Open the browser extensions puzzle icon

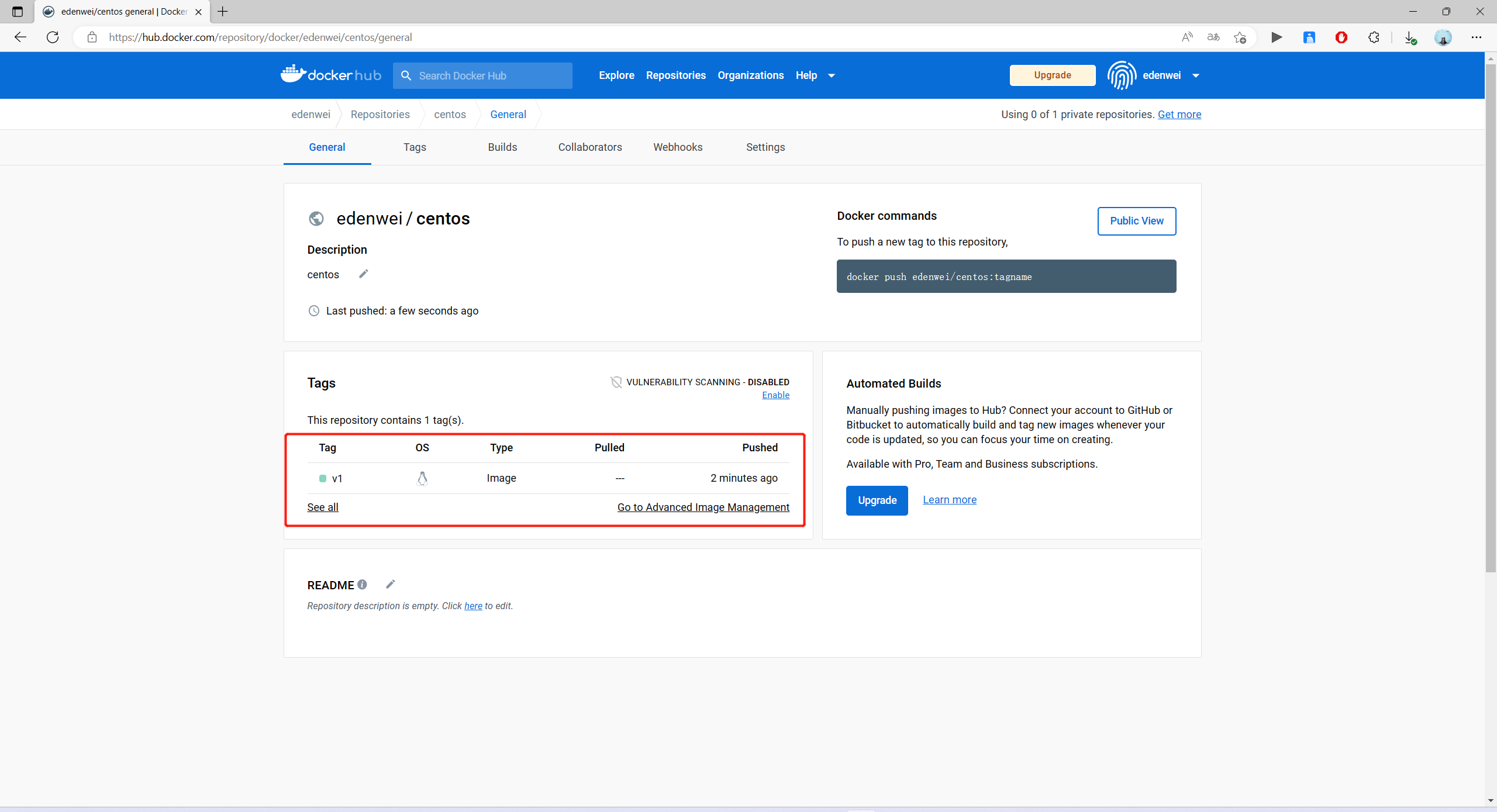(1374, 37)
